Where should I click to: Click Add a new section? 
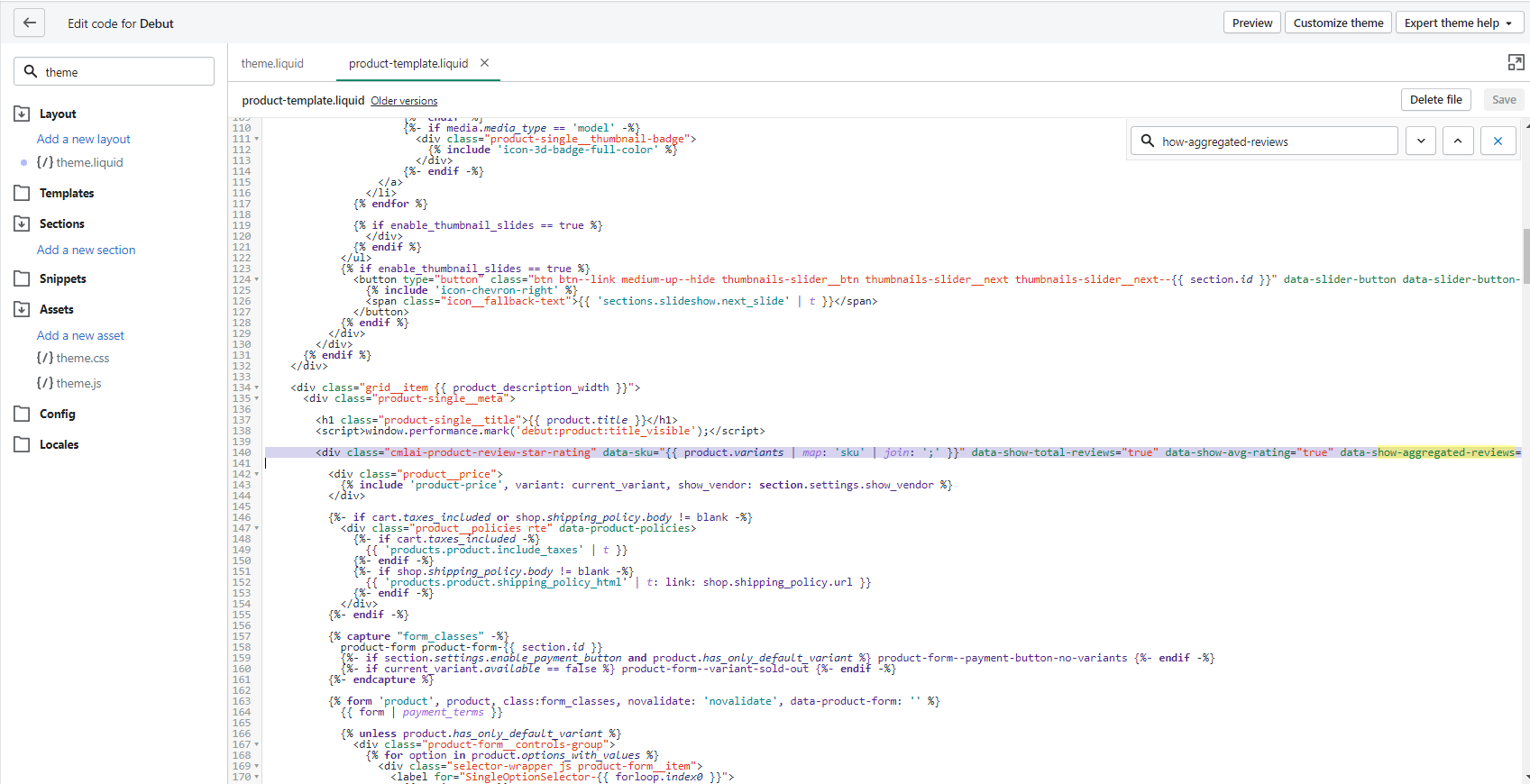86,250
